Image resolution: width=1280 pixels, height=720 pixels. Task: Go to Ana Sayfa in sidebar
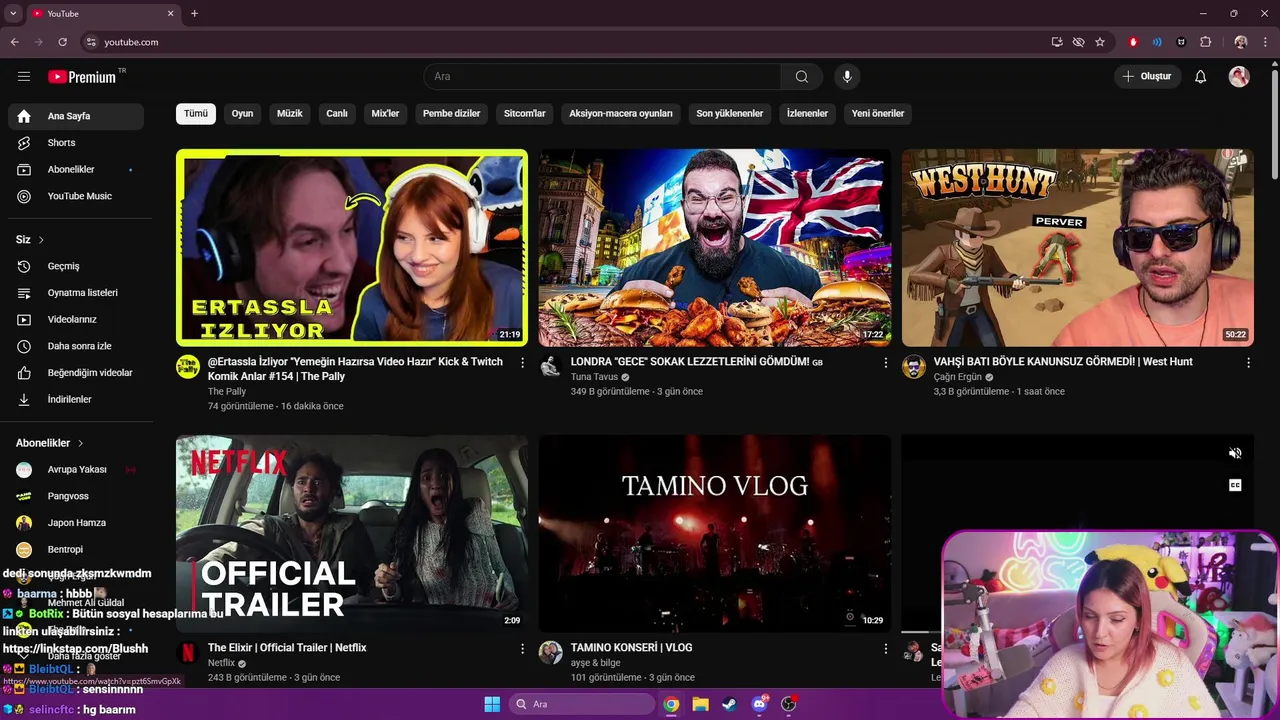(x=76, y=116)
